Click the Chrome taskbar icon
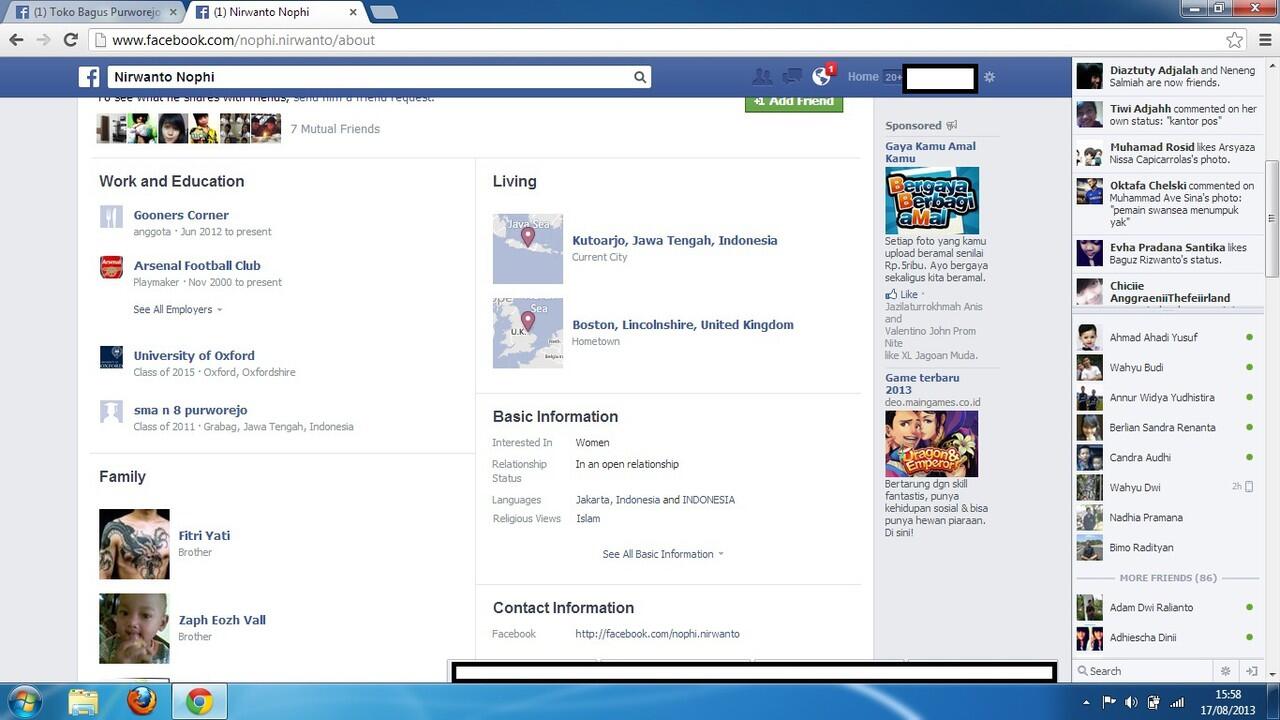This screenshot has height=720, width=1280. (199, 702)
